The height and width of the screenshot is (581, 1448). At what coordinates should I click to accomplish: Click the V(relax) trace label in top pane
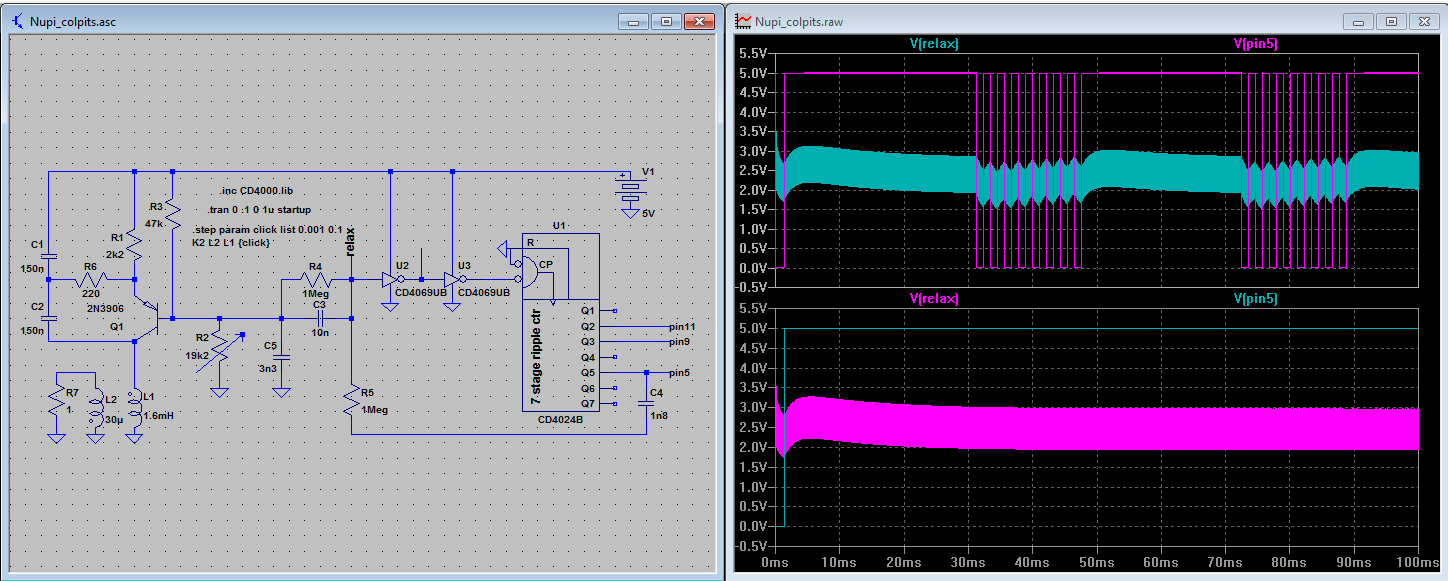coord(933,43)
